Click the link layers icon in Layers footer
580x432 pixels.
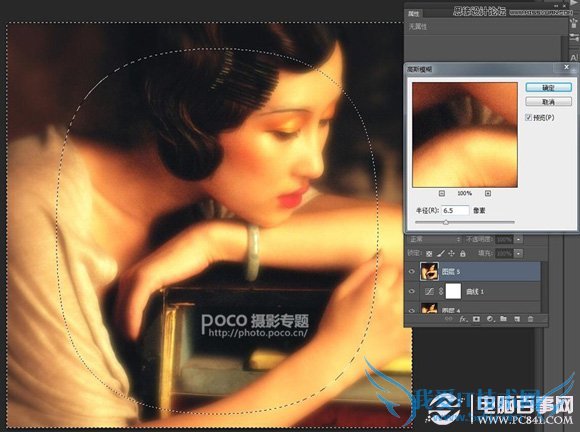(x=448, y=319)
